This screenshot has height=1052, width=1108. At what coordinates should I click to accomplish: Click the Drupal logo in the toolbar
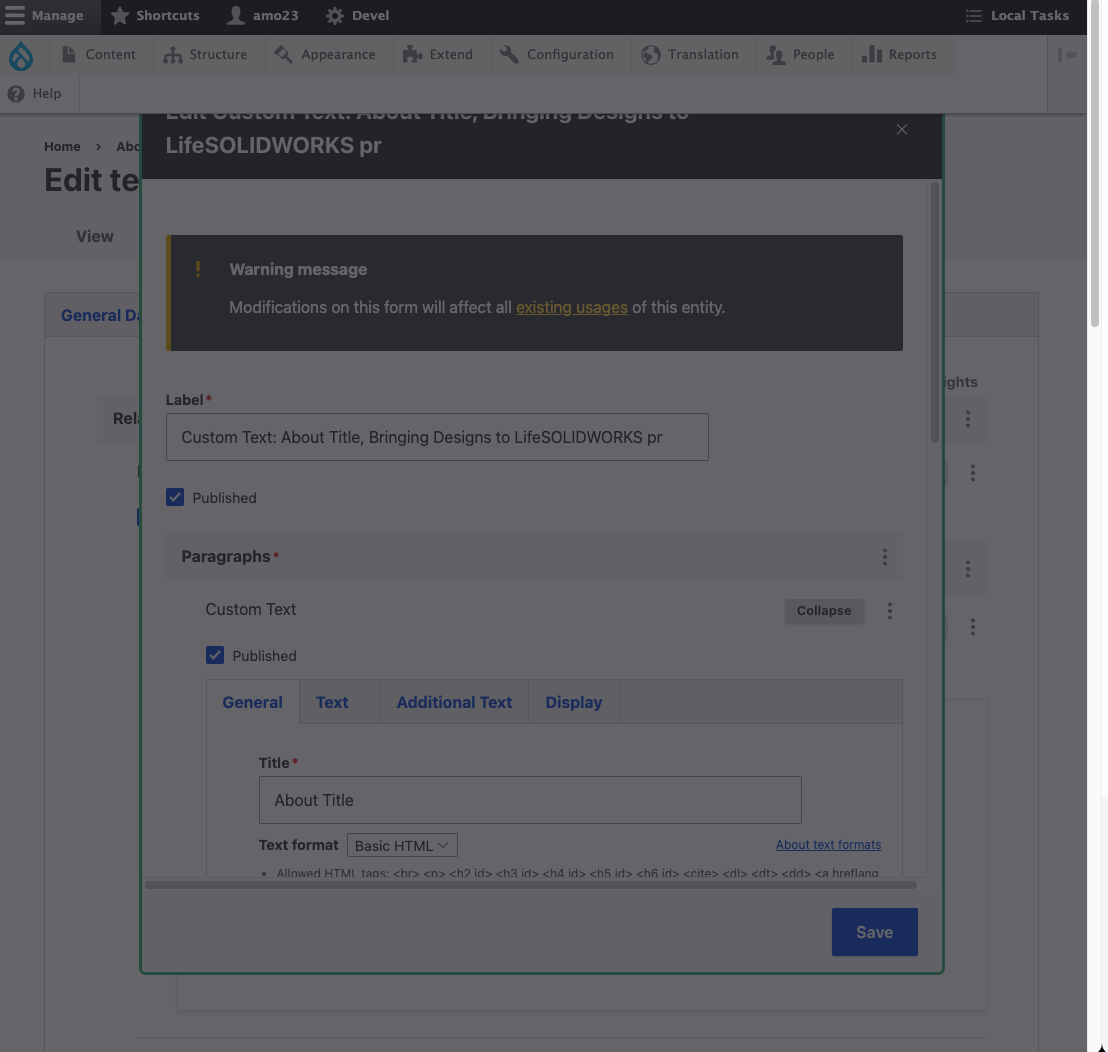pyautogui.click(x=21, y=56)
